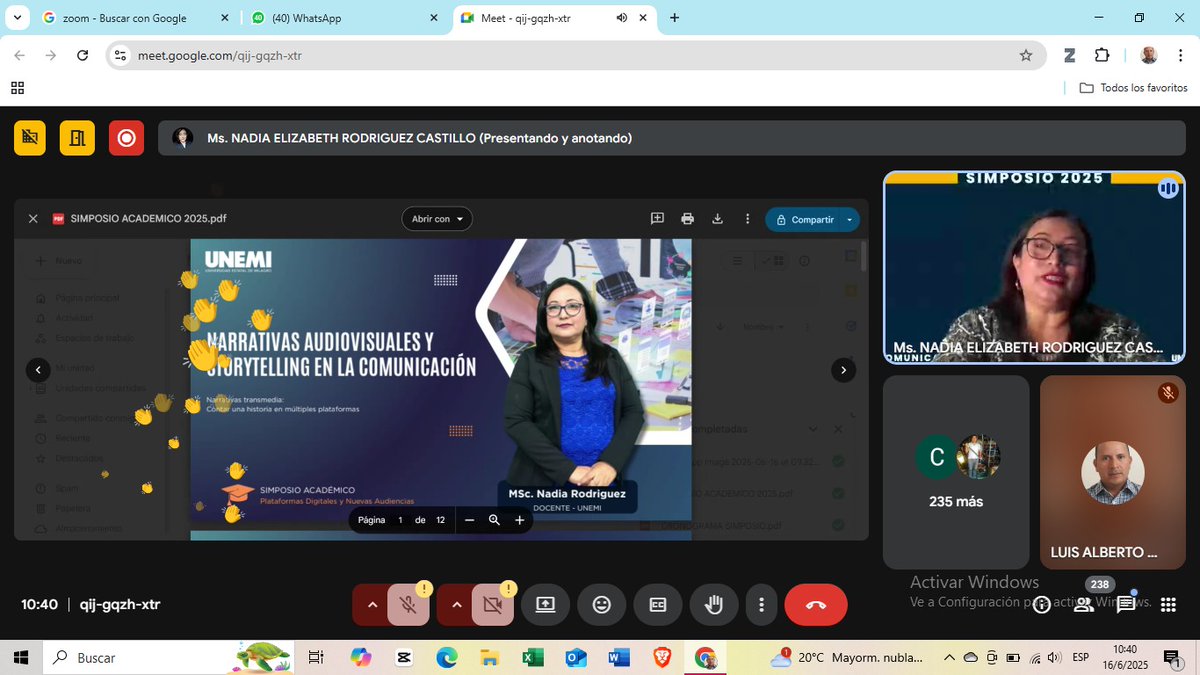Click the red recording indicator icon
Viewport: 1200px width, 675px height.
[126, 138]
